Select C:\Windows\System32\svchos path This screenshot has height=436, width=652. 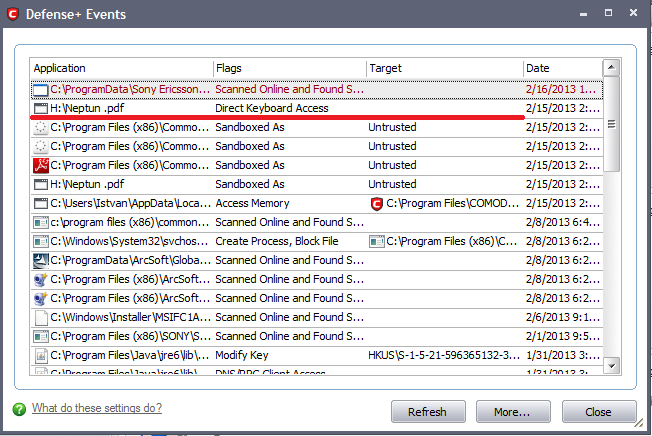coord(129,241)
